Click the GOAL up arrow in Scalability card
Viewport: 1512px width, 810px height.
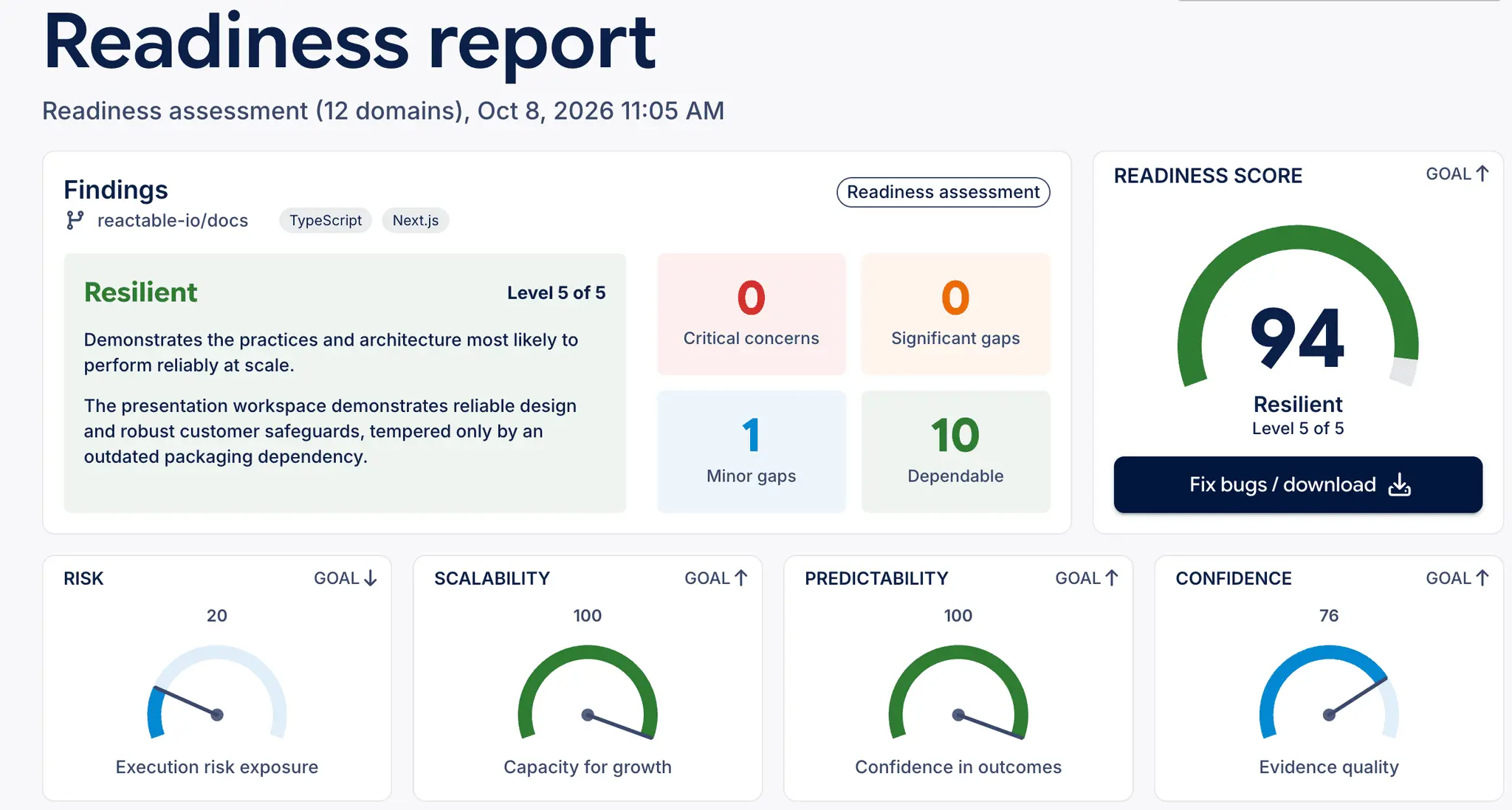tap(741, 578)
